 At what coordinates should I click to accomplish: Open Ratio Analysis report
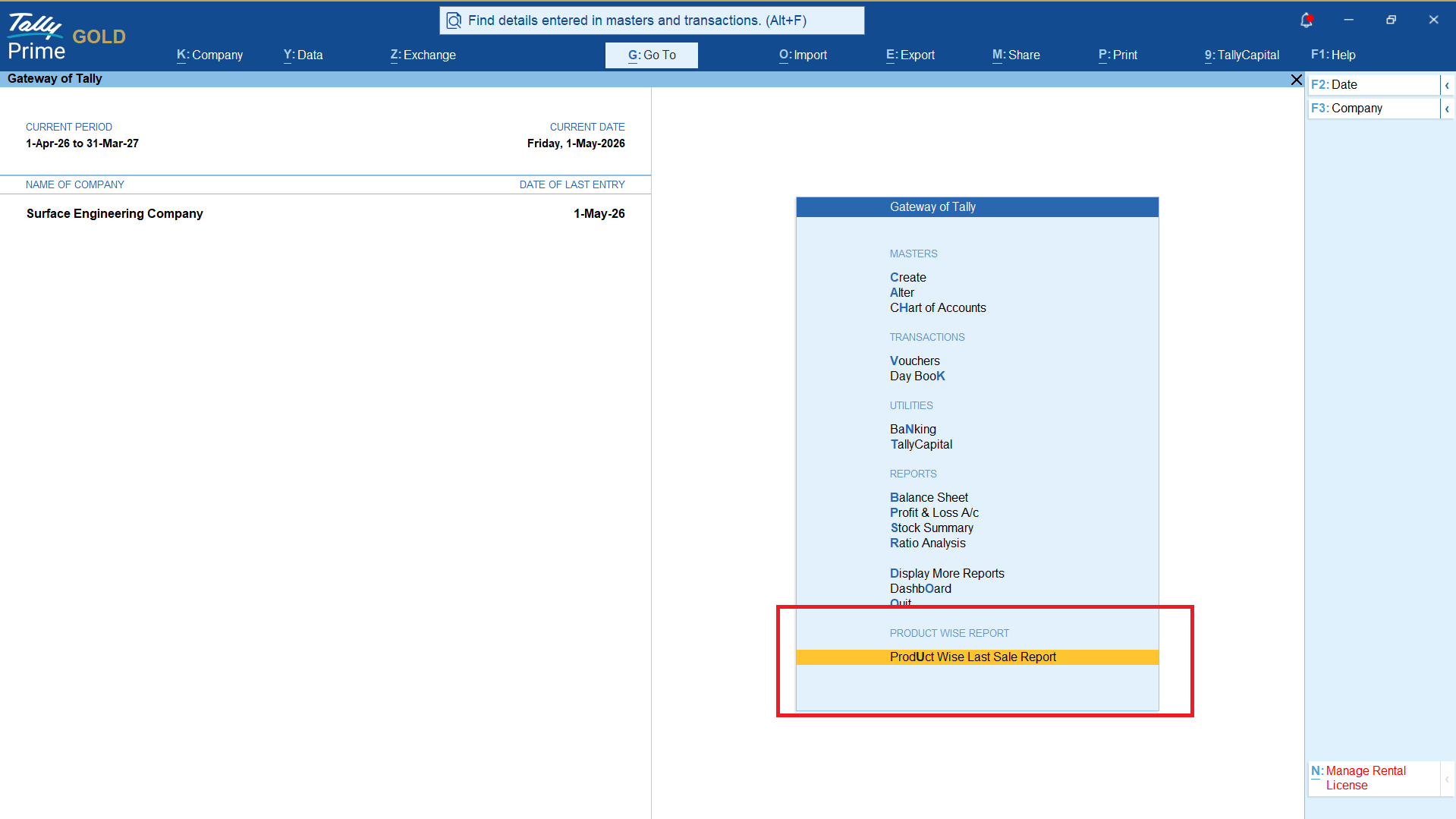(x=928, y=543)
